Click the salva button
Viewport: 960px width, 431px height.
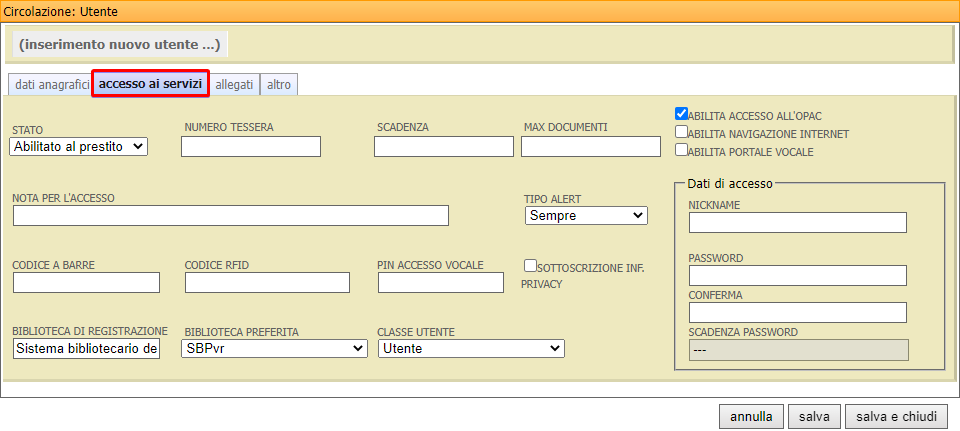pos(814,415)
